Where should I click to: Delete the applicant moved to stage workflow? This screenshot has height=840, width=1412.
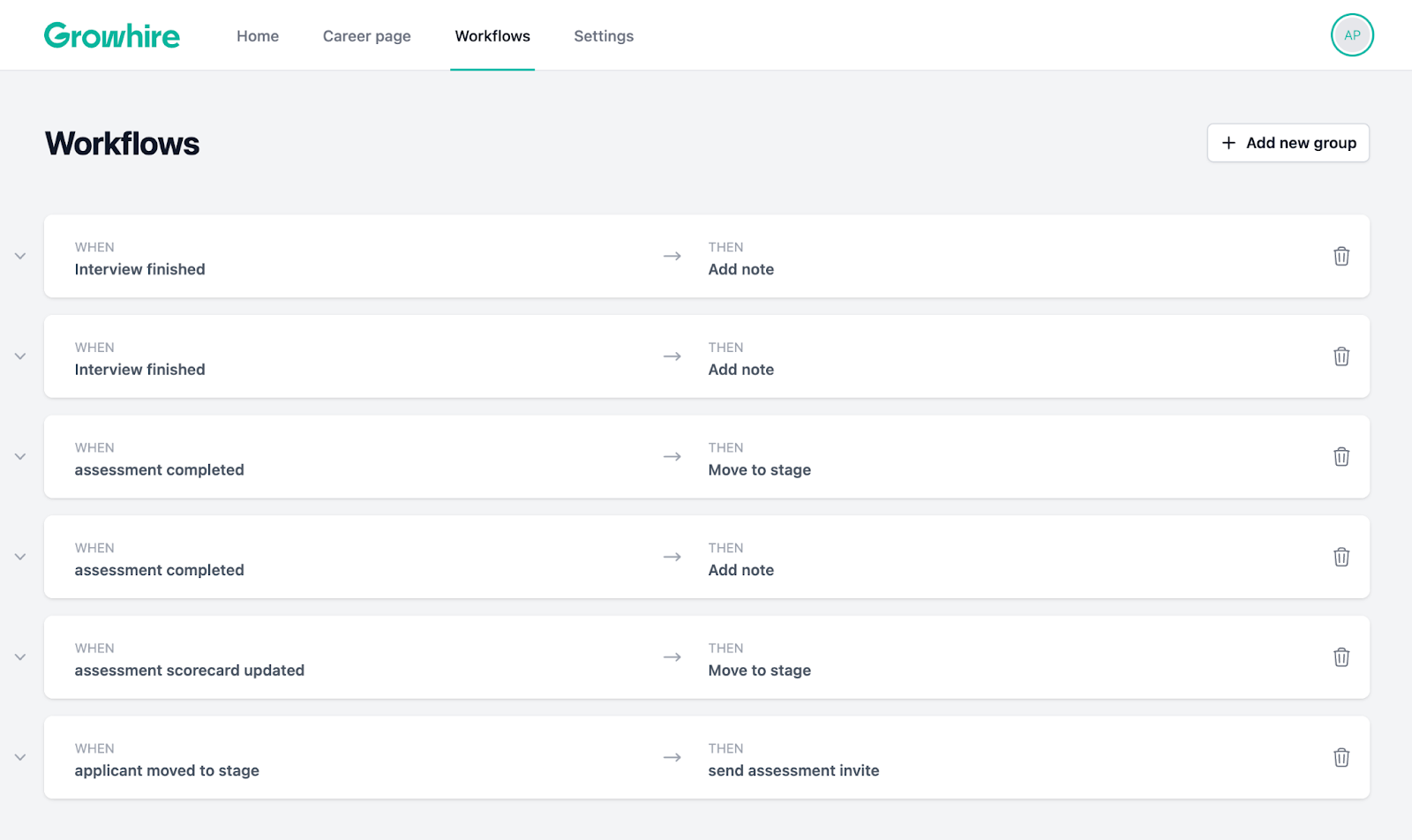[1341, 757]
